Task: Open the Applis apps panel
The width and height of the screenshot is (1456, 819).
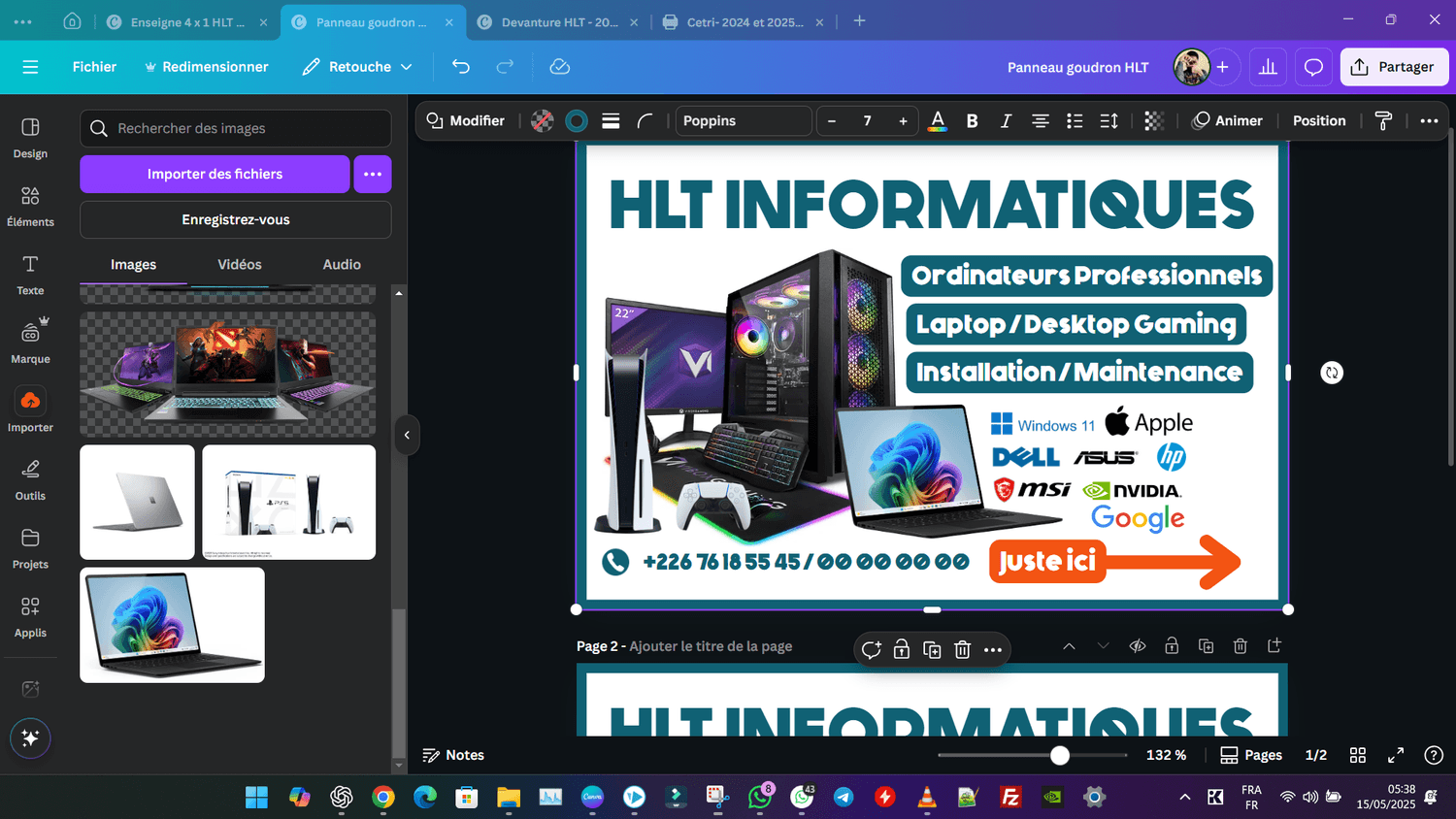Action: (x=30, y=617)
